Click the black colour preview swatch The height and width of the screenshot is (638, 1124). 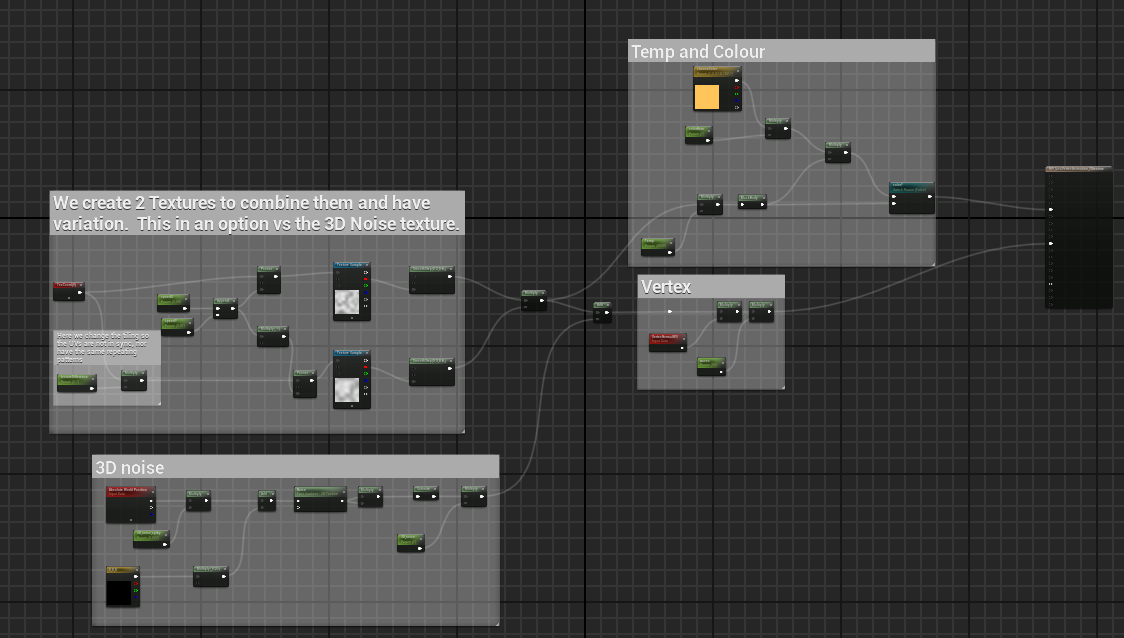pos(118,592)
